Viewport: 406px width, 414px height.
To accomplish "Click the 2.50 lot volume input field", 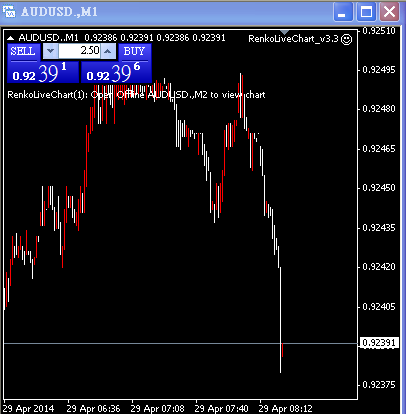I will [x=79, y=51].
